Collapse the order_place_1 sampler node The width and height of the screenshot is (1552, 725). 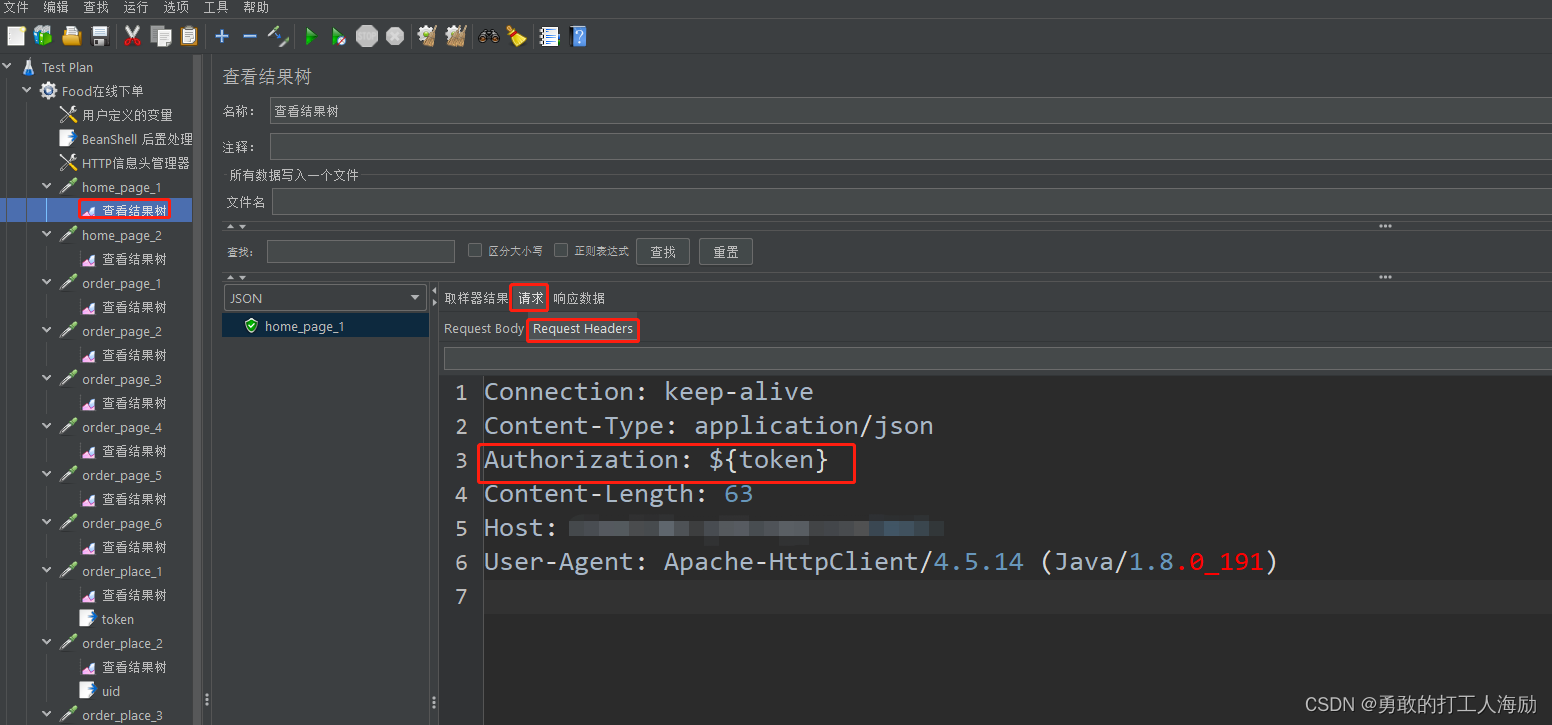pyautogui.click(x=47, y=571)
